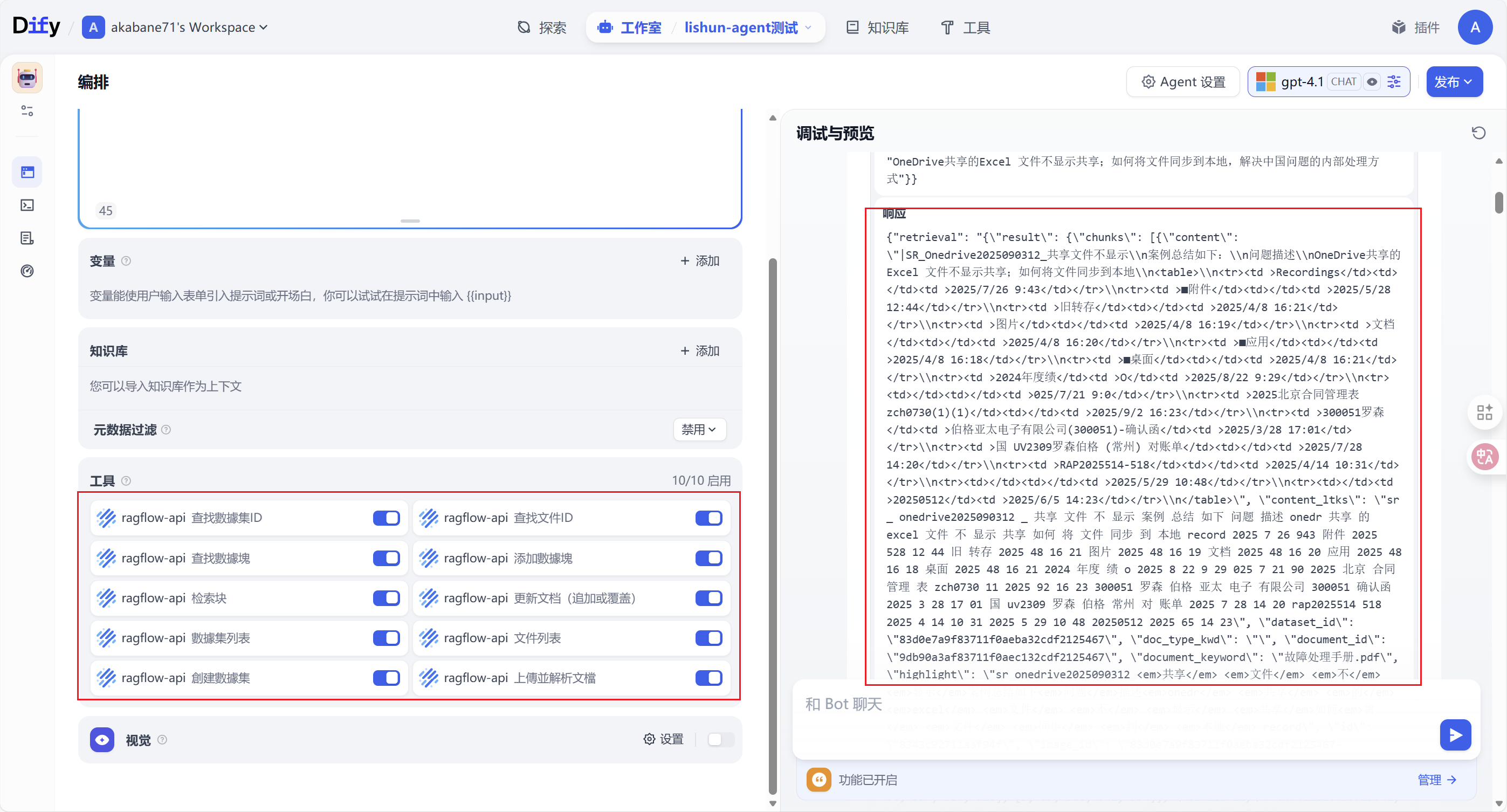This screenshot has width=1507, height=812.
Task: Open model parameter sliders icon next to gpt-4.1
Action: (x=1395, y=82)
